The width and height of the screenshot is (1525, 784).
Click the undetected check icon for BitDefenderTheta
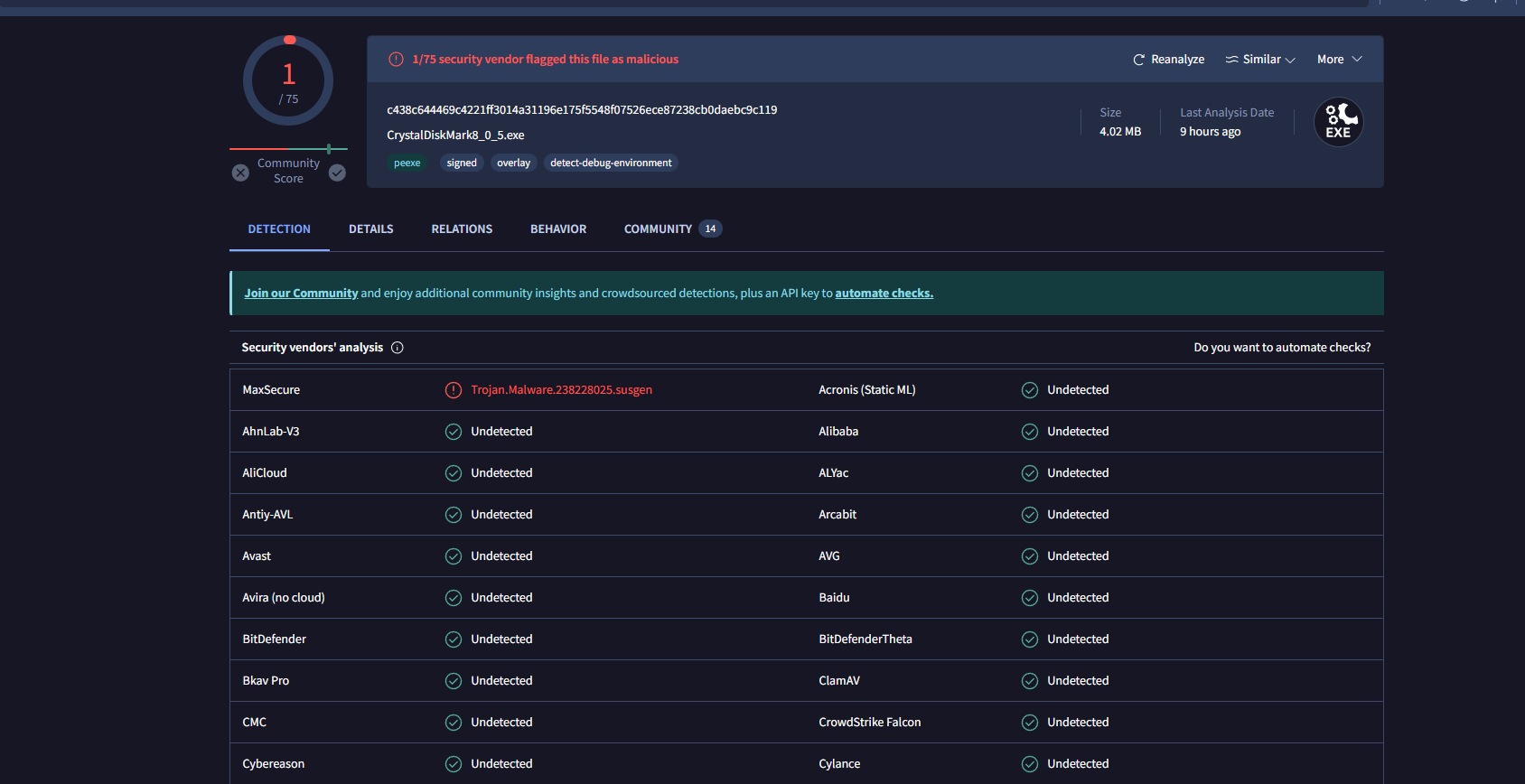[x=1030, y=639]
